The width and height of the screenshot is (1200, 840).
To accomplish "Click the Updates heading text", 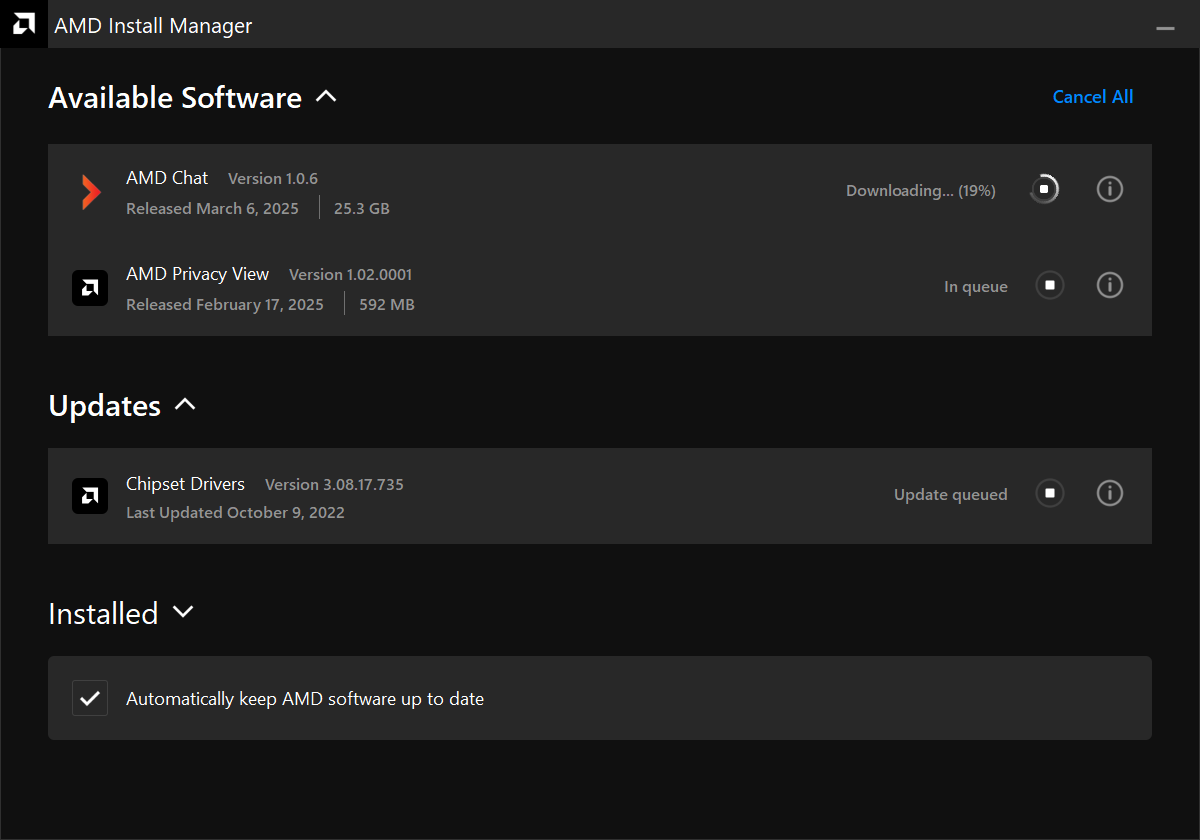I will [104, 406].
